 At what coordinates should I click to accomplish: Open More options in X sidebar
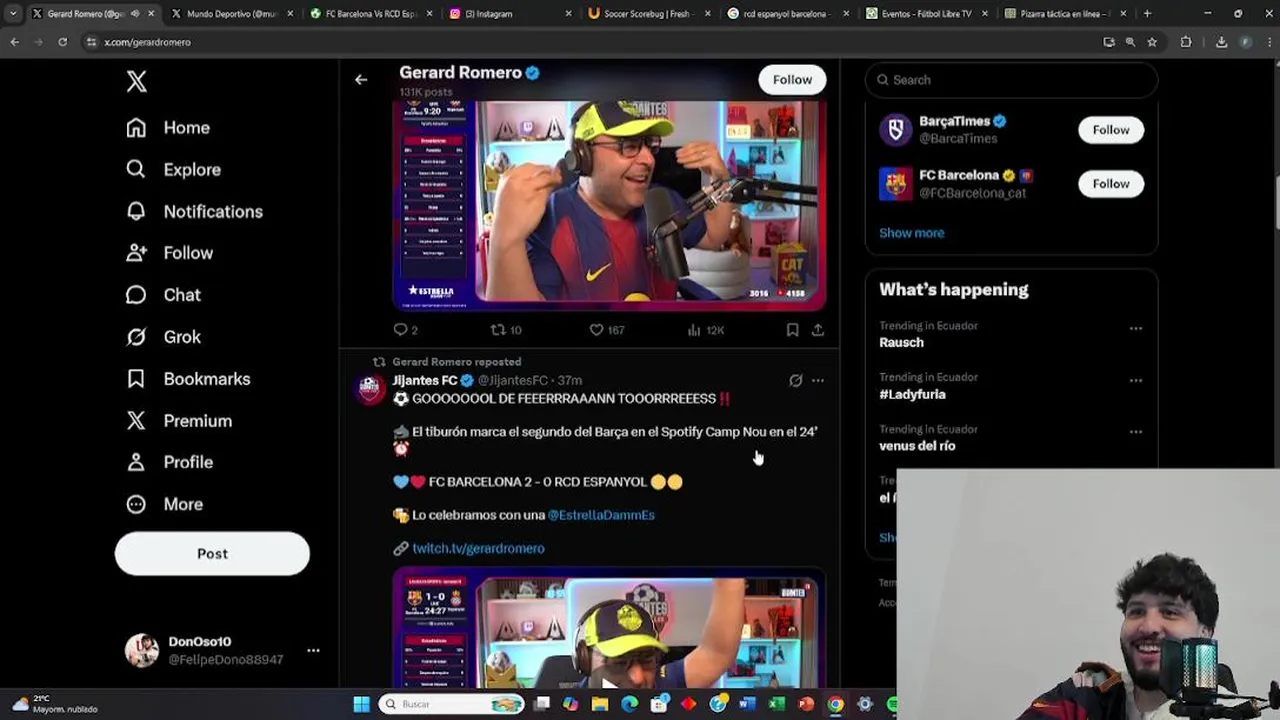click(x=164, y=504)
